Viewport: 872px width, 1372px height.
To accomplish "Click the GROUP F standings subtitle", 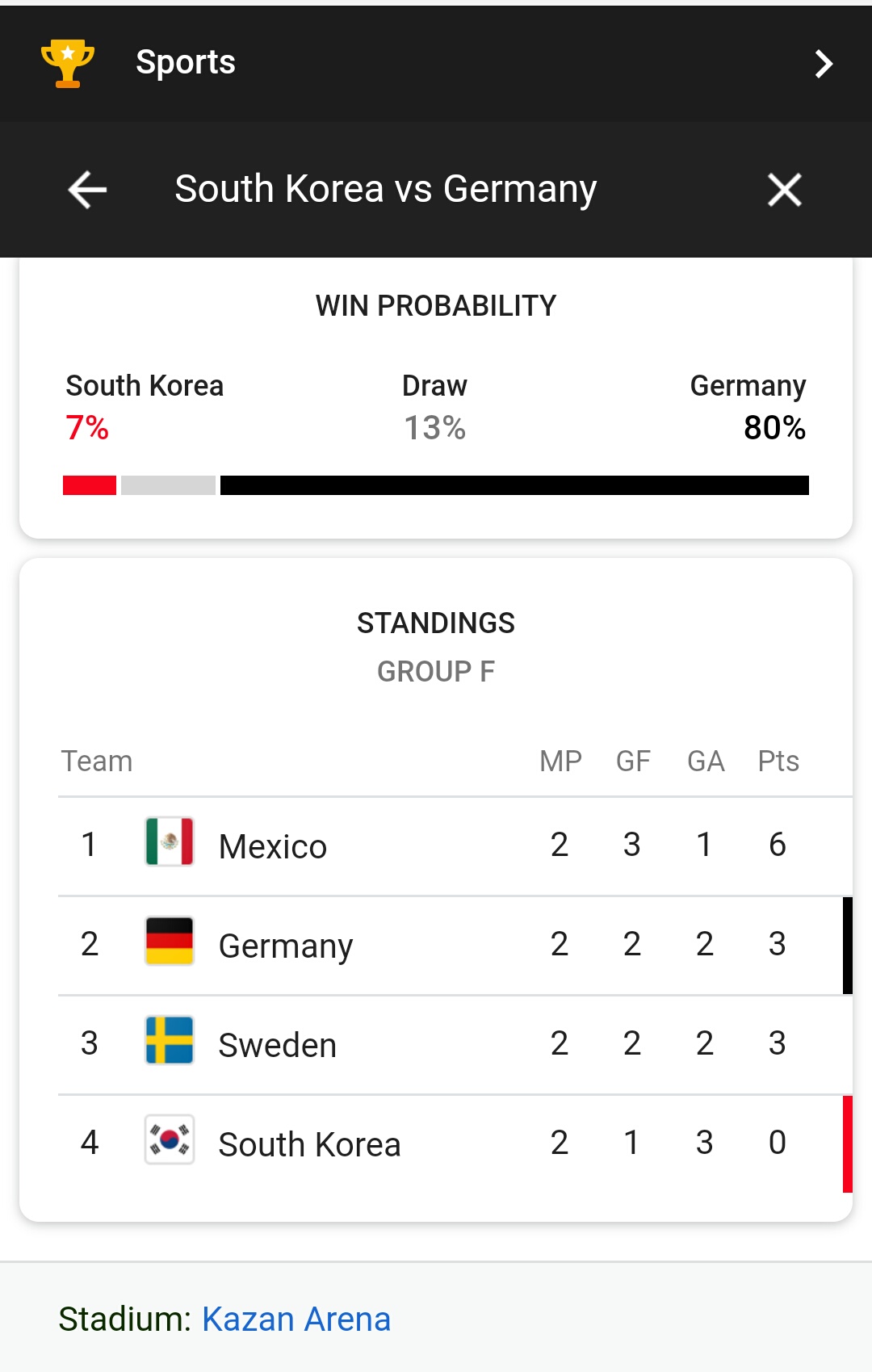I will [x=436, y=671].
